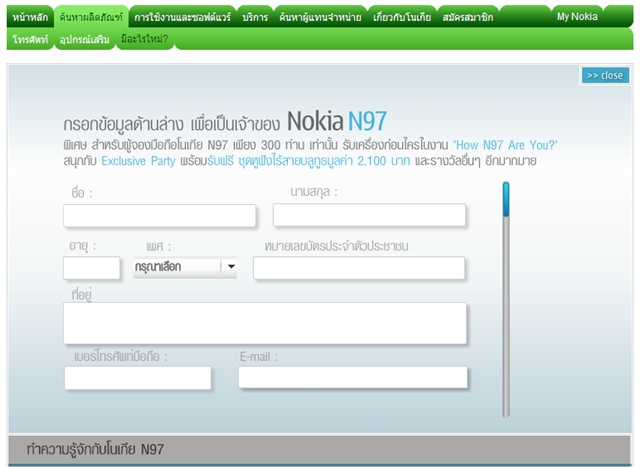
Task: Open the หน้าหลัก home tab
Action: 30,17
